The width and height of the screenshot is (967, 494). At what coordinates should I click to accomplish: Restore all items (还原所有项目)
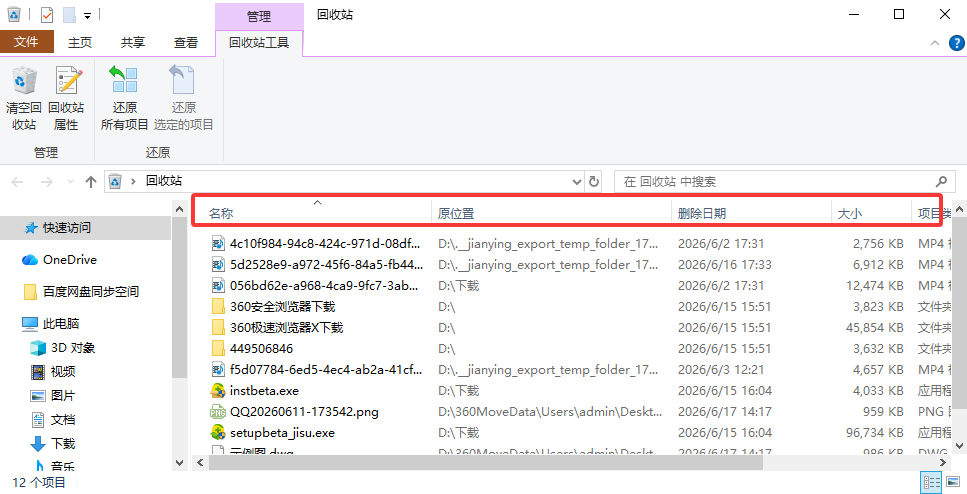(x=125, y=99)
